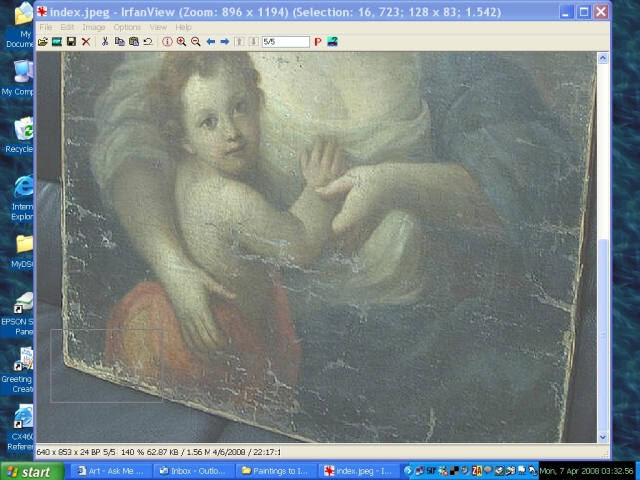Open the Options menu
Viewport: 640px width, 480px height.
click(127, 27)
